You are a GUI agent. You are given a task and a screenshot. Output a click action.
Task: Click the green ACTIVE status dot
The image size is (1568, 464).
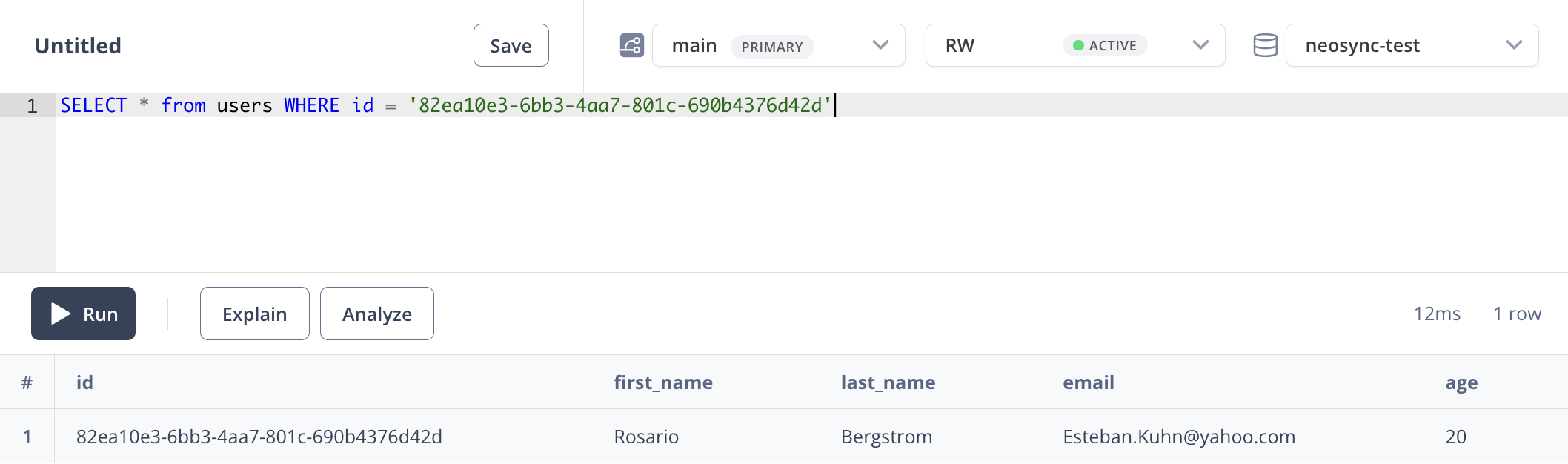[1078, 45]
